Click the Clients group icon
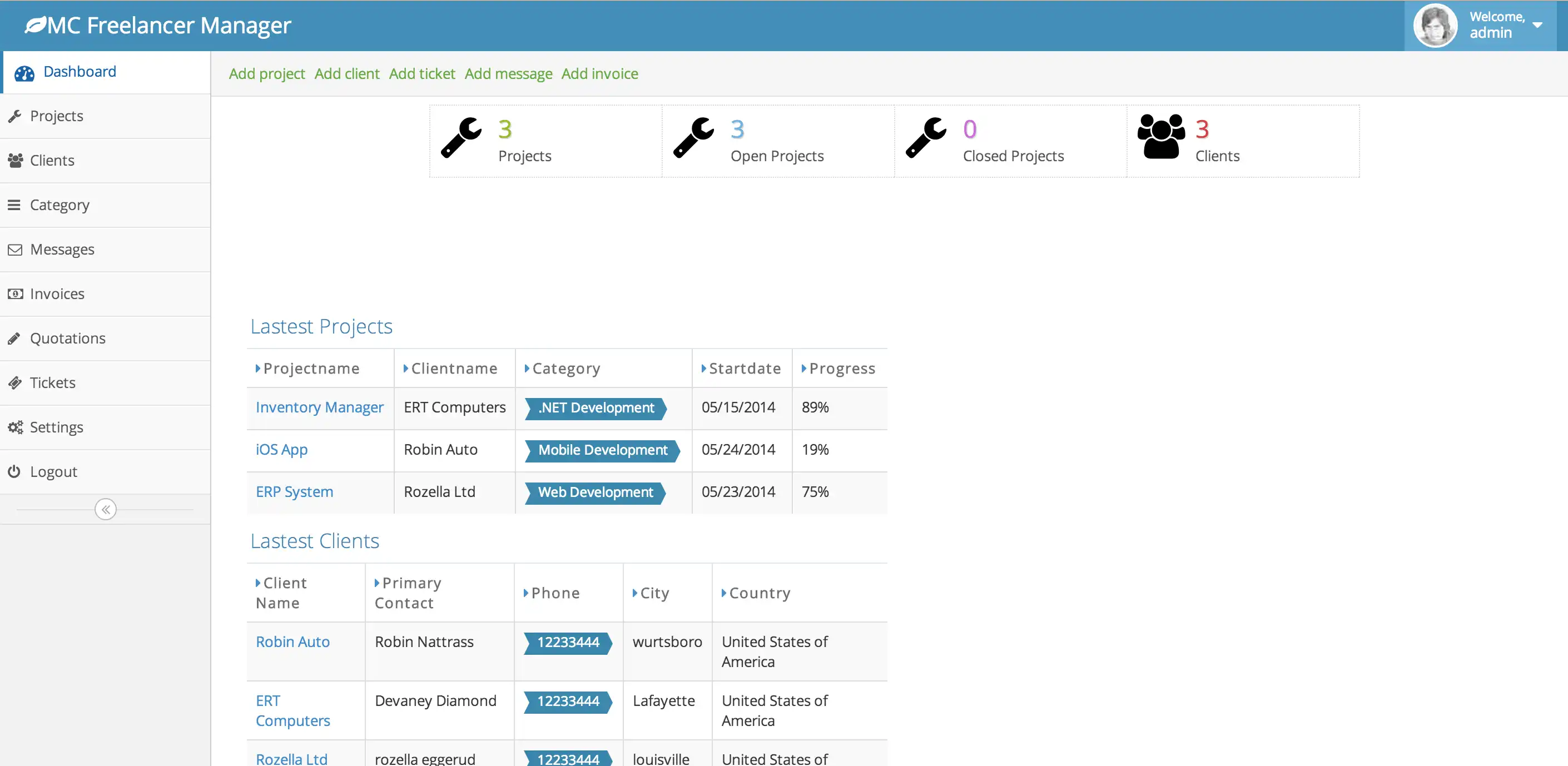Image resolution: width=1568 pixels, height=766 pixels. 1161,138
